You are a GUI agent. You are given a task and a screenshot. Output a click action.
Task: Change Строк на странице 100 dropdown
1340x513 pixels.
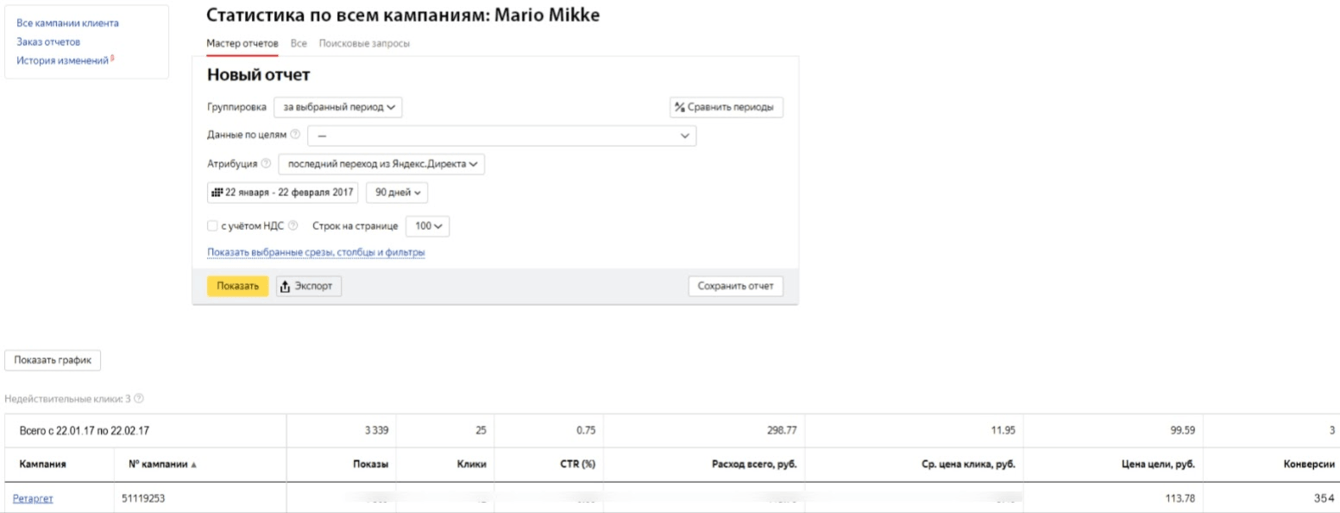pos(428,227)
